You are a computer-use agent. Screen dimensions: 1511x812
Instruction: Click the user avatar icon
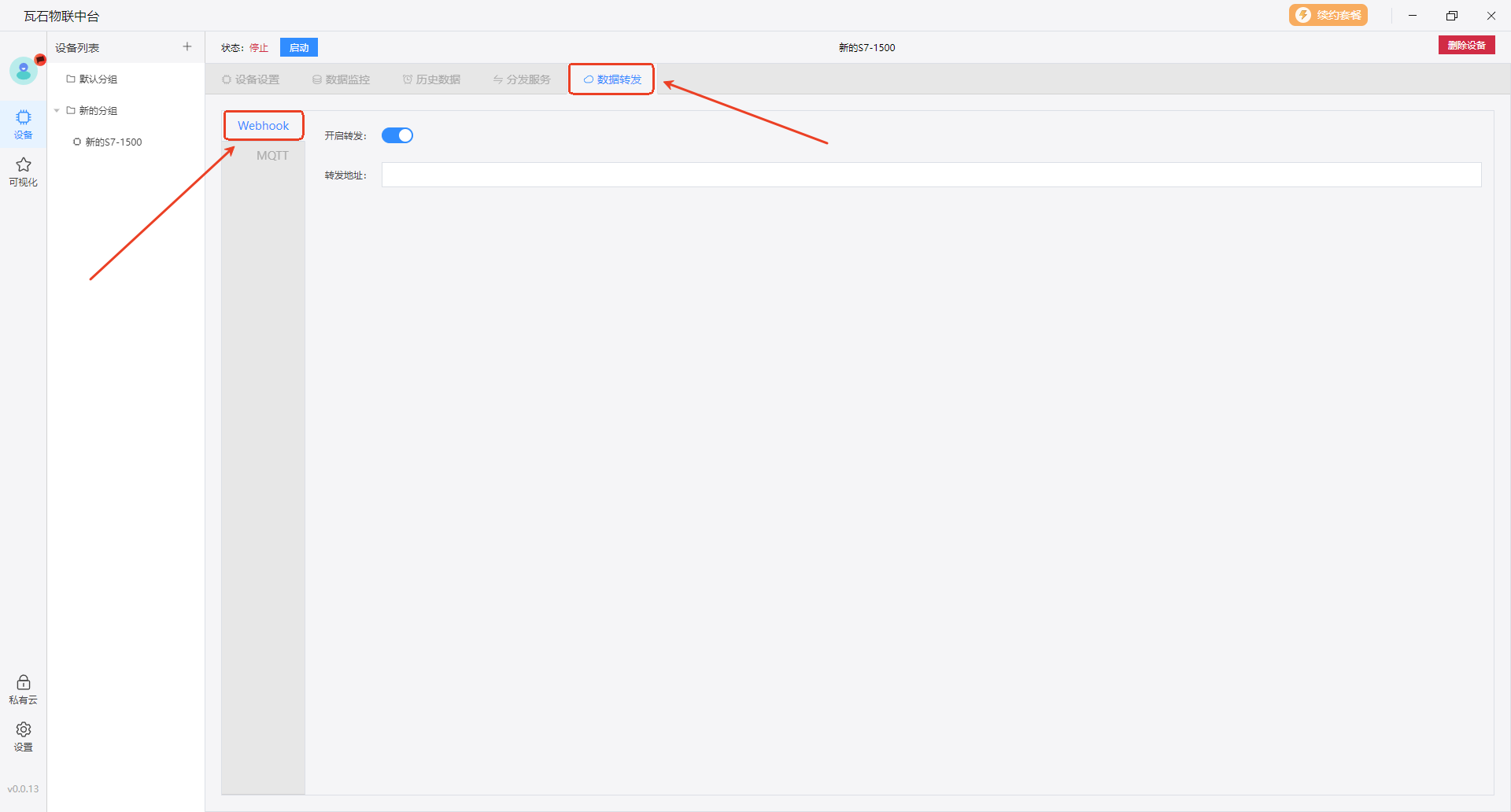click(24, 72)
